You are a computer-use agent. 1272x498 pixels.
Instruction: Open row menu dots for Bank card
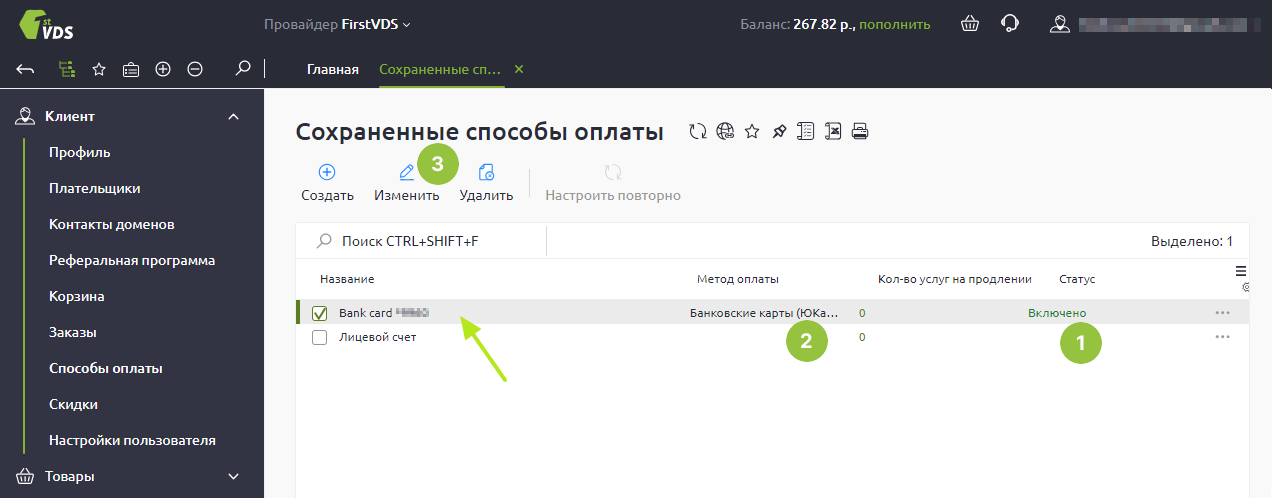click(x=1222, y=313)
